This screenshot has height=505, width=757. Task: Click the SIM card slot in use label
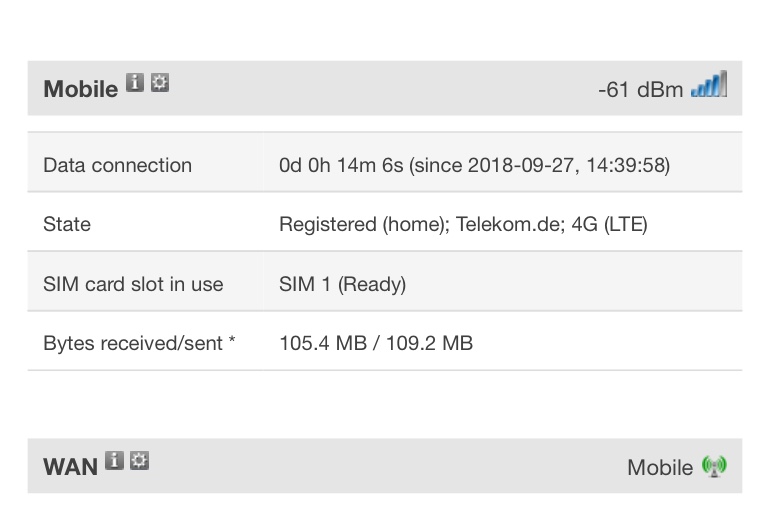133,284
